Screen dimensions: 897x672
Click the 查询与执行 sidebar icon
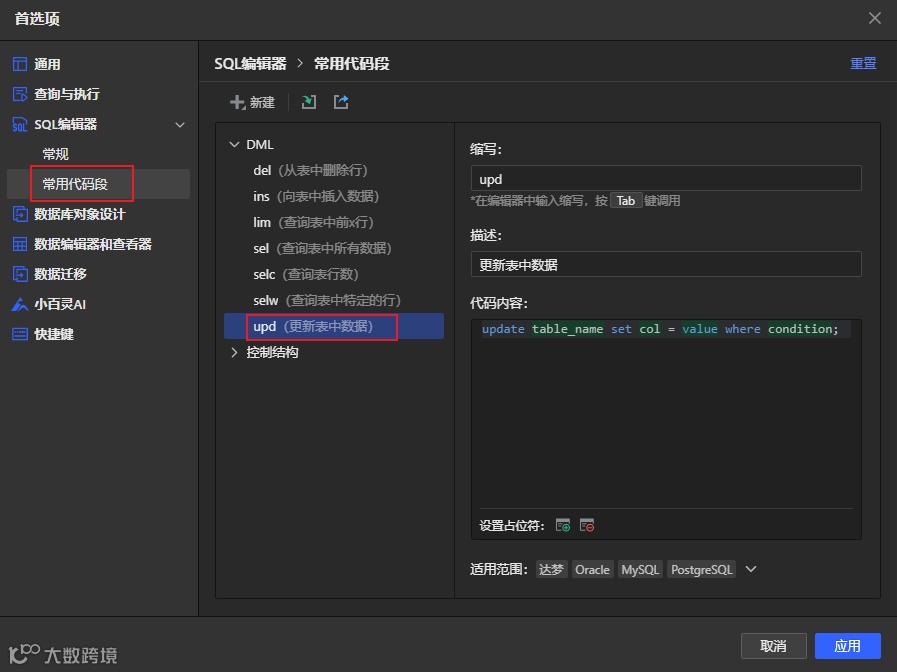point(20,94)
